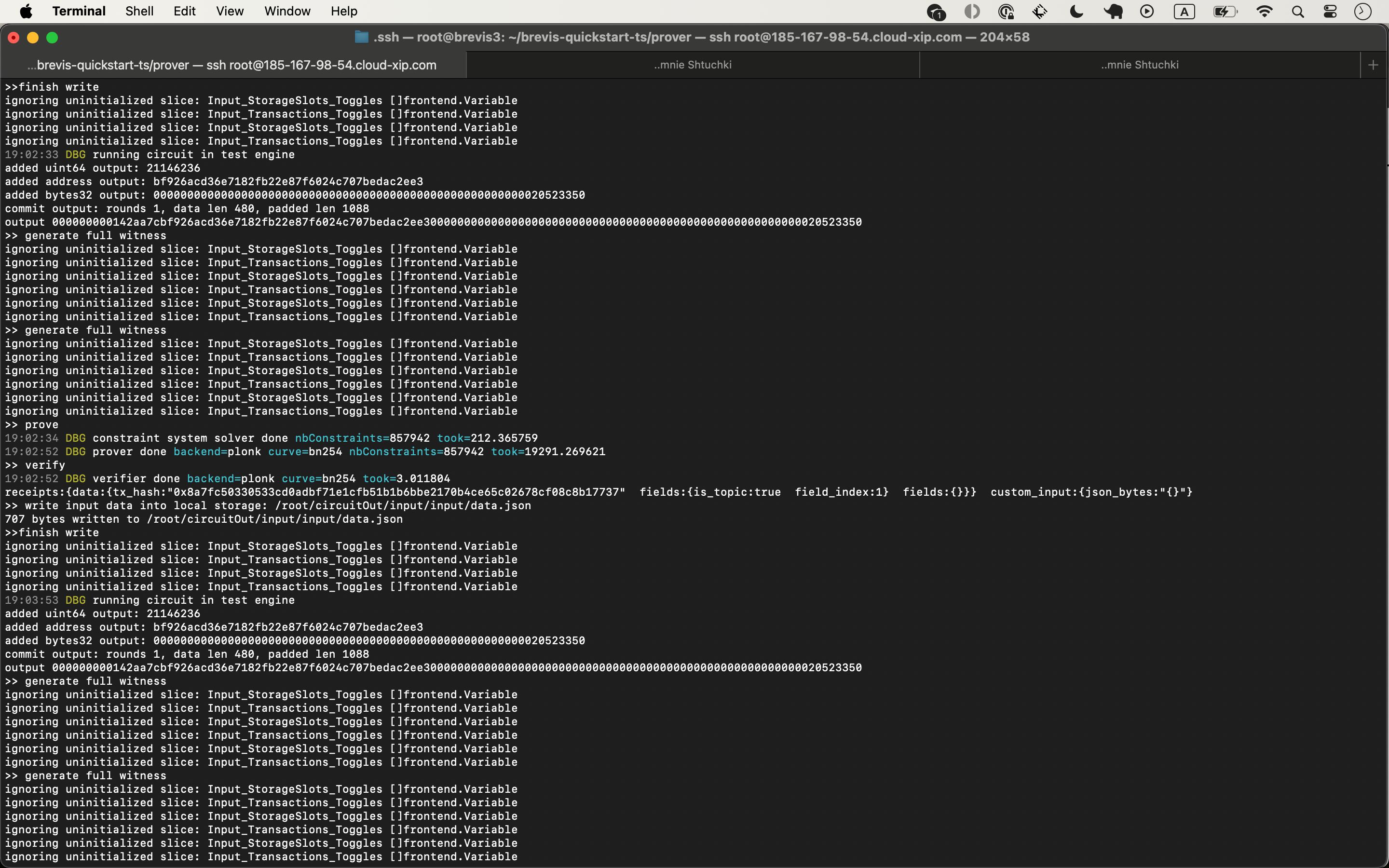Select the brevis-quickstart-ts/prover ssh tab

pyautogui.click(x=232, y=65)
